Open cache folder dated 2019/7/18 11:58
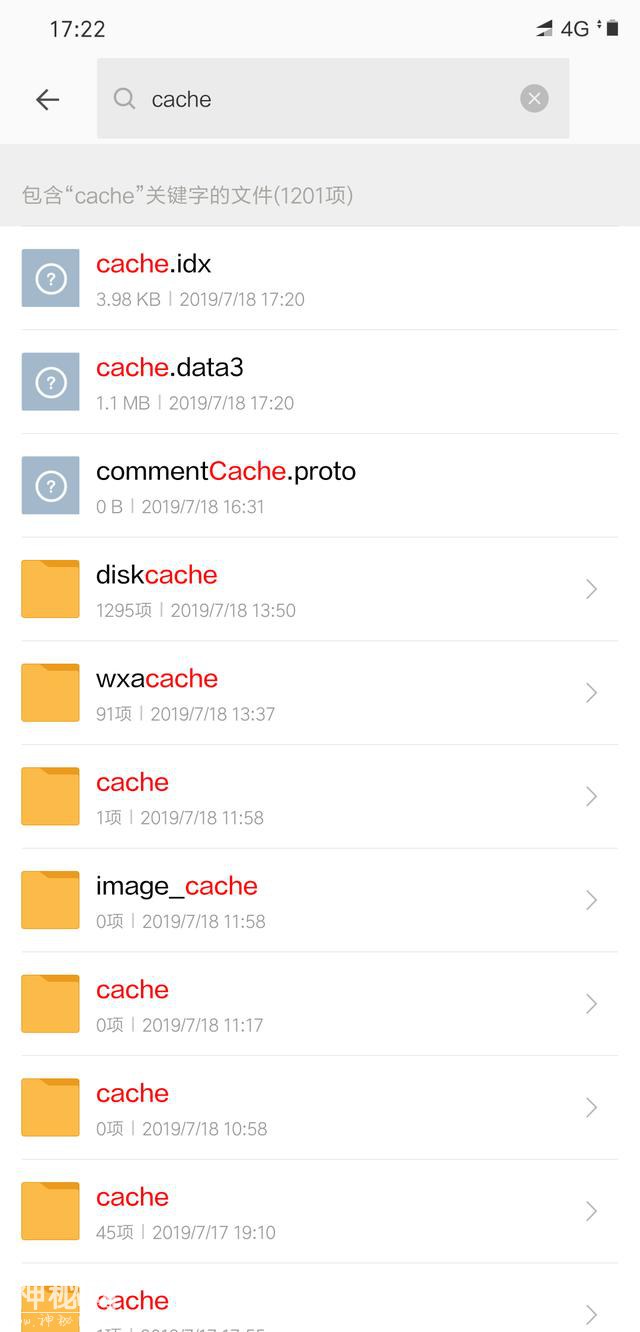The width and height of the screenshot is (640, 1332). [x=320, y=796]
